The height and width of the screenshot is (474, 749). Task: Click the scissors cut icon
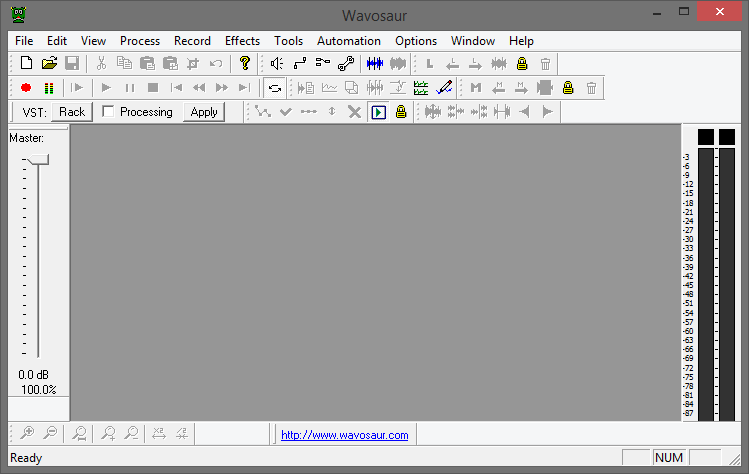(101, 64)
